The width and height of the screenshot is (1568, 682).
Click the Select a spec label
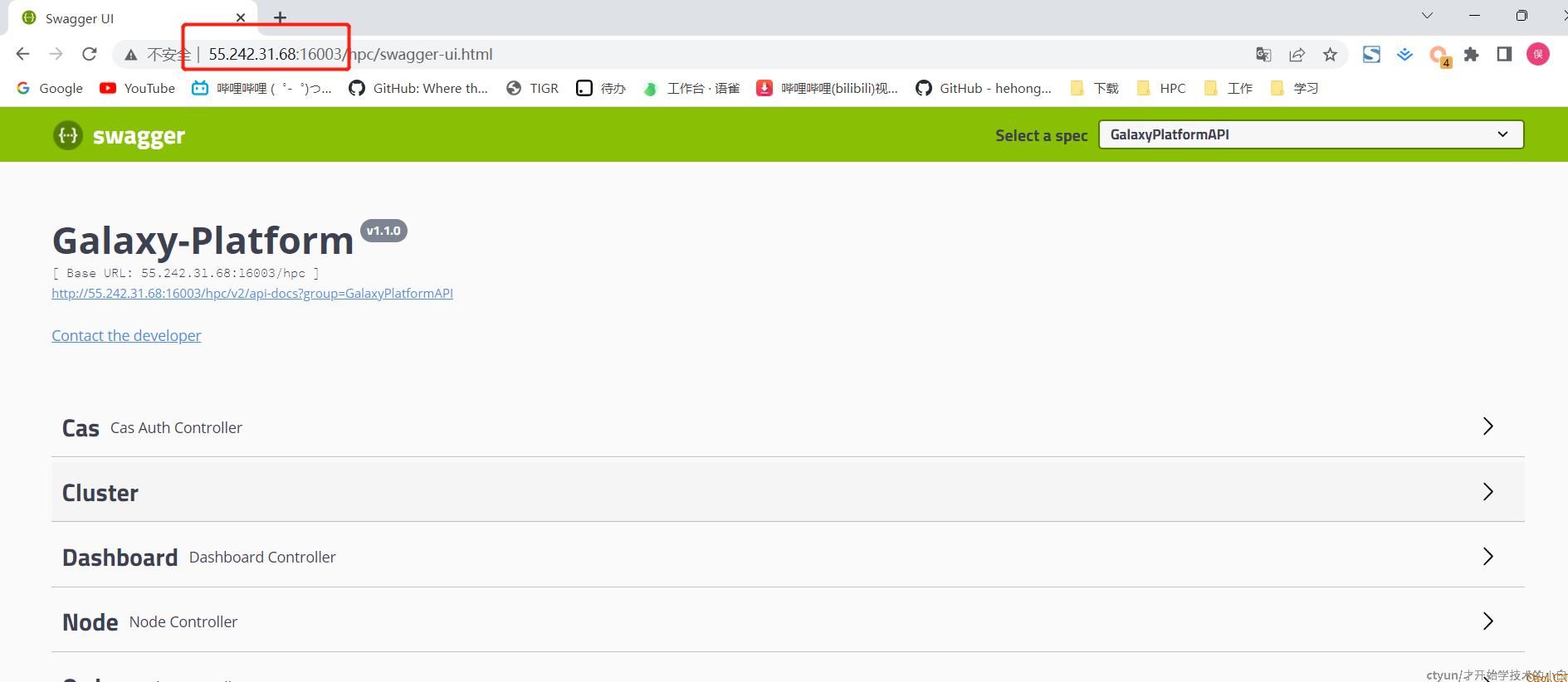(1041, 135)
